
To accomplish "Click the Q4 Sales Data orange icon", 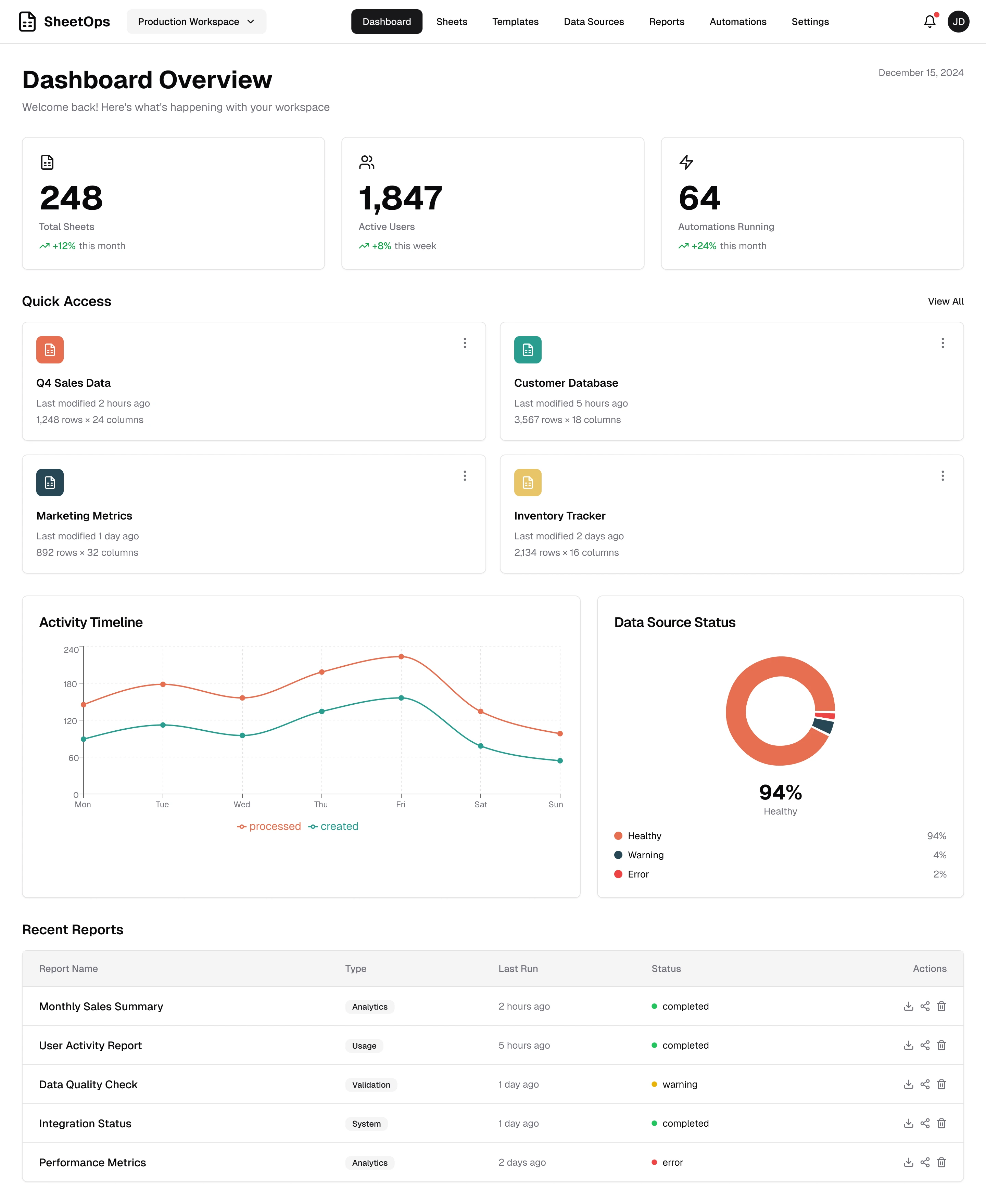I will click(x=50, y=350).
